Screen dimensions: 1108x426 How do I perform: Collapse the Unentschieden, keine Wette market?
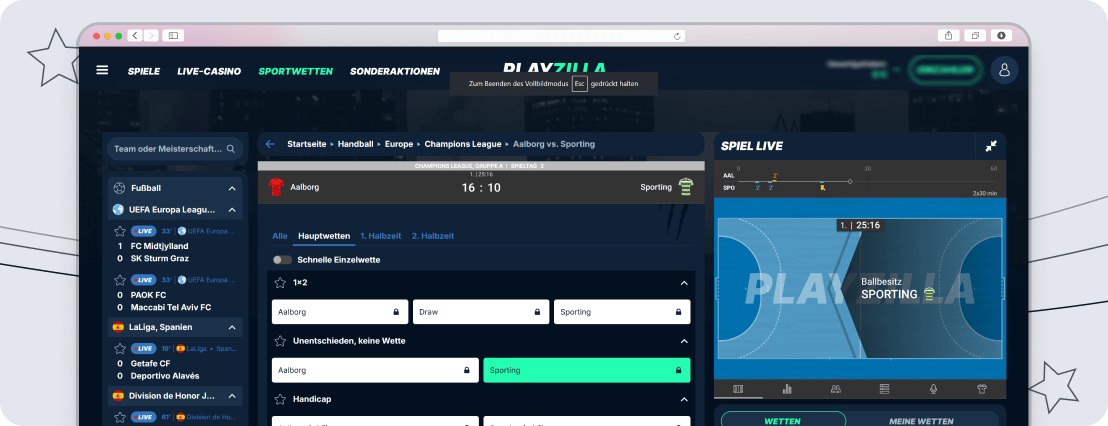683,341
